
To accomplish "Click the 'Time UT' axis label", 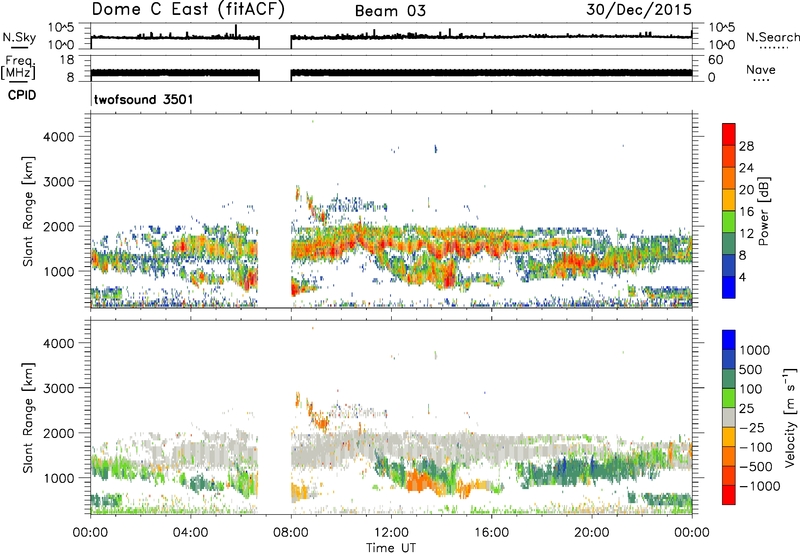I will pos(391,548).
